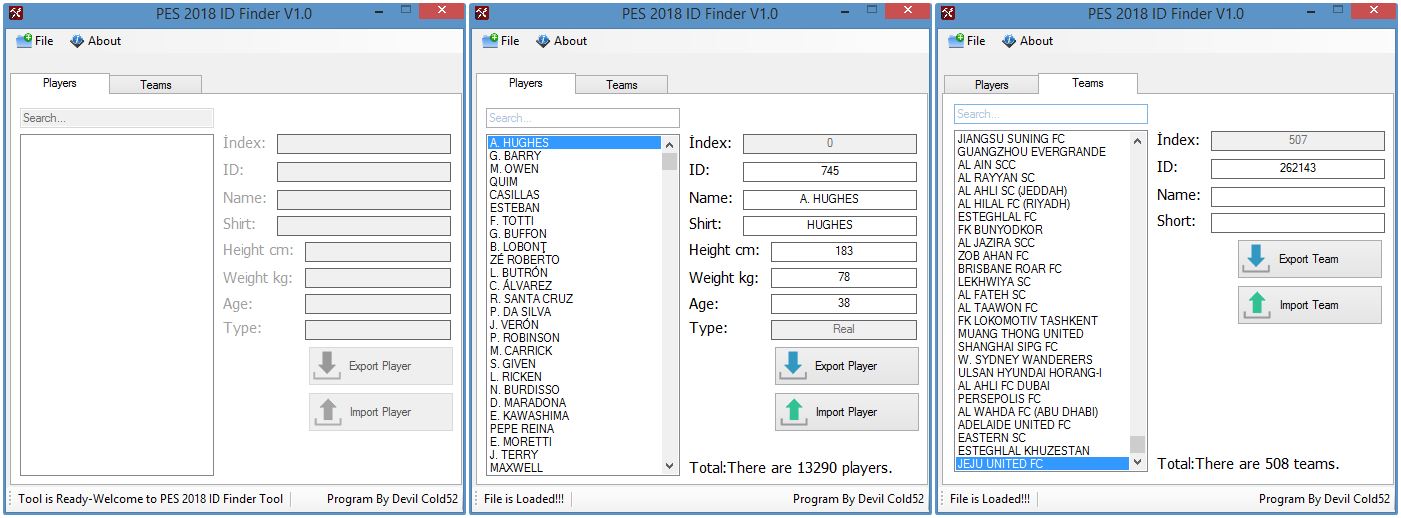Click search box in middle window players list

coord(582,118)
